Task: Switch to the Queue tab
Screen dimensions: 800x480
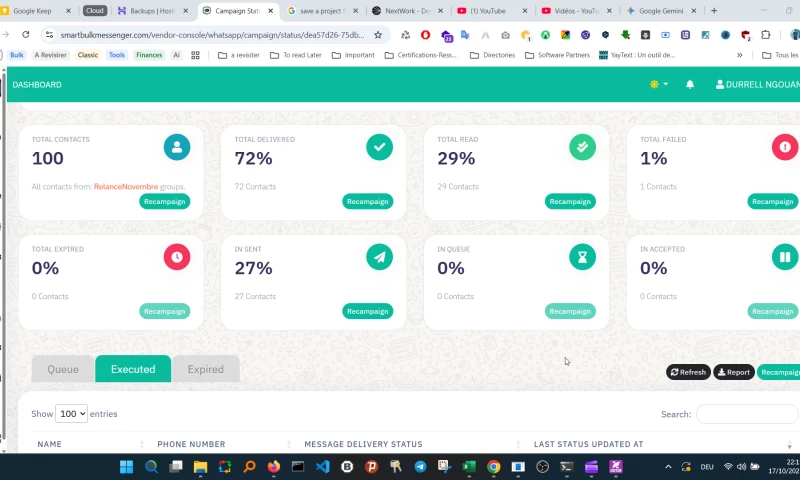Action: click(63, 369)
